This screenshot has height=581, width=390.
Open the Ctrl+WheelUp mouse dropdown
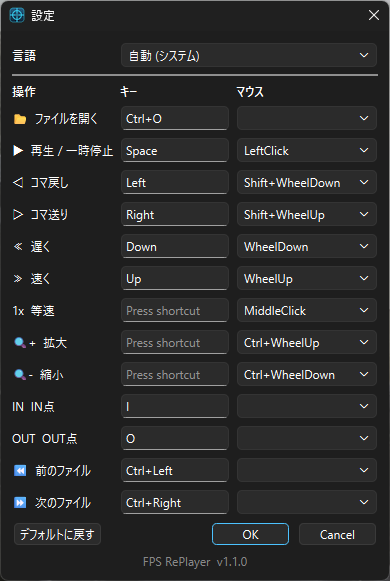[307, 342]
